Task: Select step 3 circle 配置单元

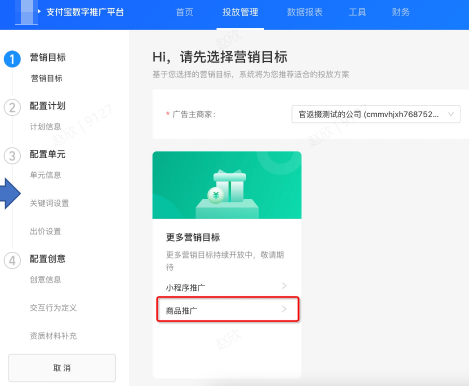Action: (x=12, y=156)
